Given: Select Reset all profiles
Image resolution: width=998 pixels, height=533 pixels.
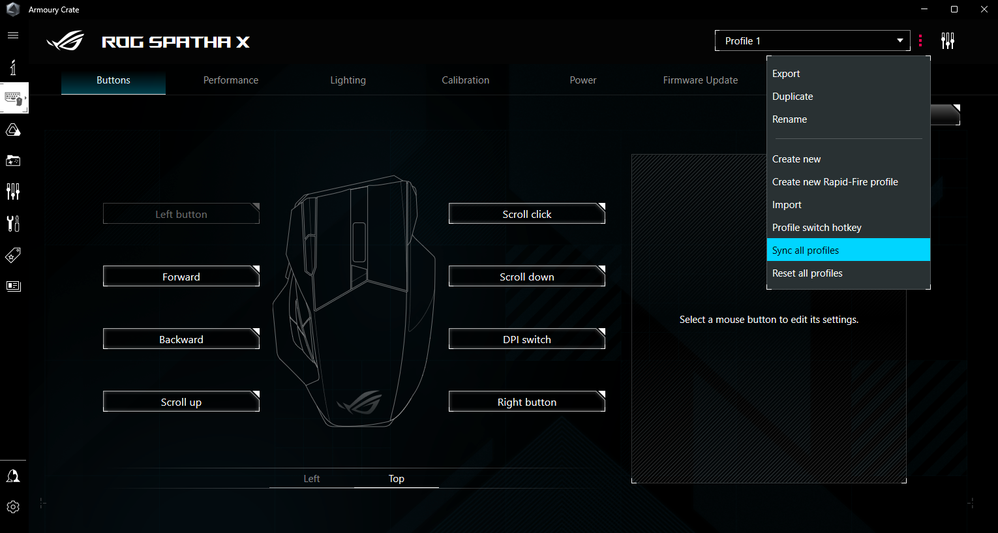Looking at the screenshot, I should point(848,273).
